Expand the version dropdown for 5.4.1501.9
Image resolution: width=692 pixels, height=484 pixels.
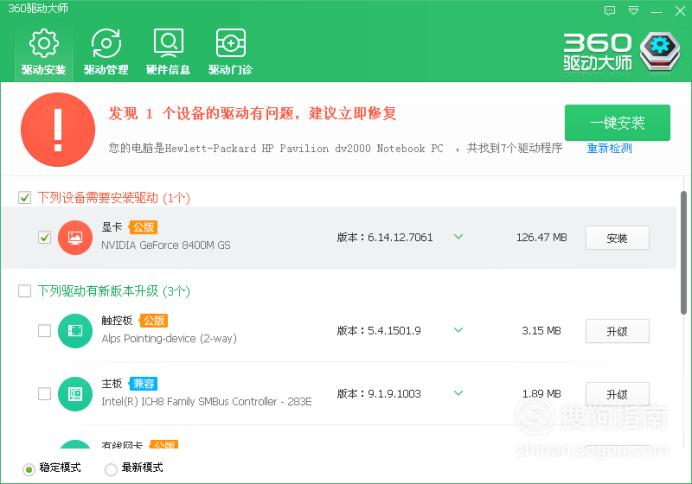[459, 330]
